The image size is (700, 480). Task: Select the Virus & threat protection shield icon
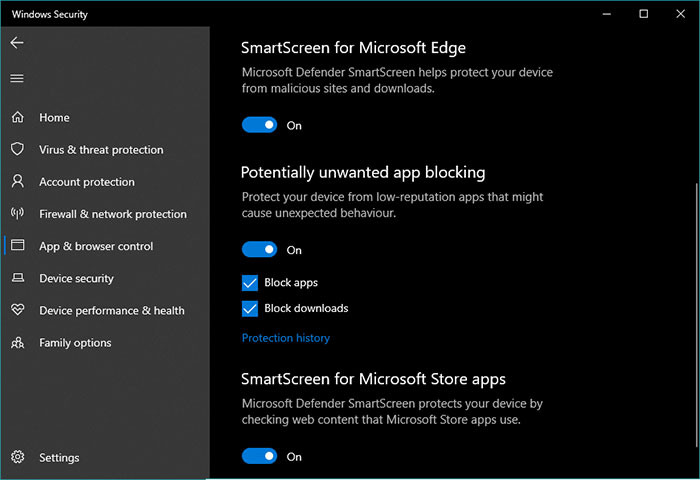(17, 149)
